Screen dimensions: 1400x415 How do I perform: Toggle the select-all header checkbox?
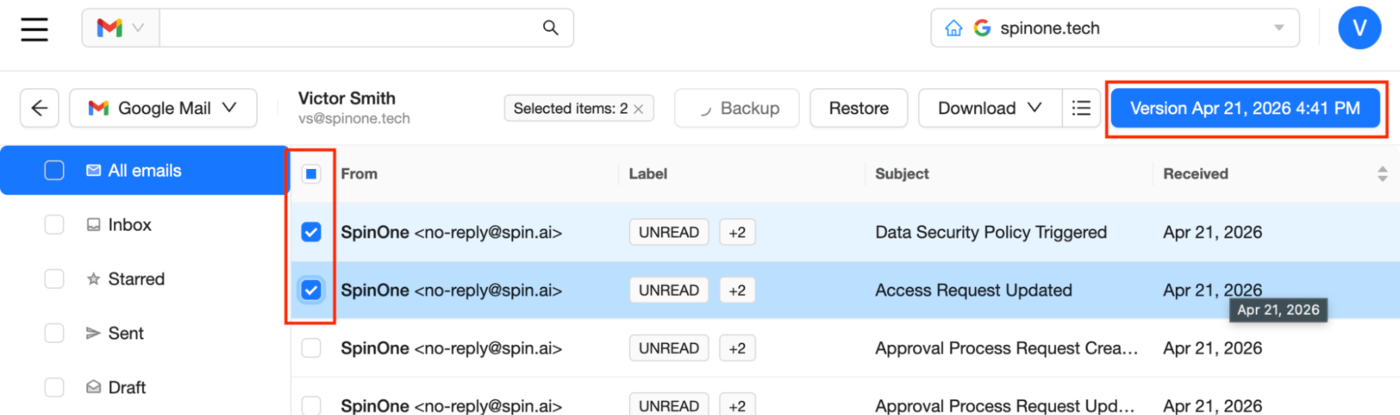click(311, 174)
